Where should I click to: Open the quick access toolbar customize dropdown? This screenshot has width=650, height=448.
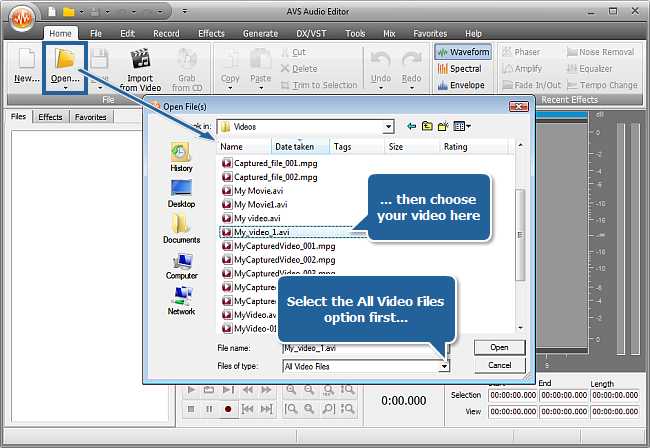[185, 12]
